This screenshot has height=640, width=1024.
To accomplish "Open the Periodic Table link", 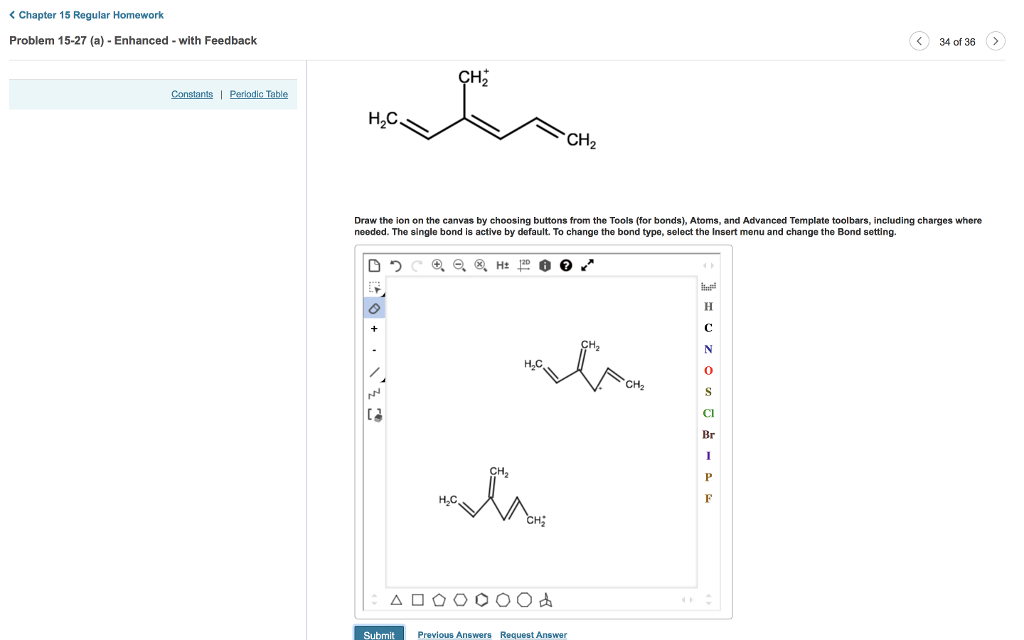I will click(x=259, y=94).
